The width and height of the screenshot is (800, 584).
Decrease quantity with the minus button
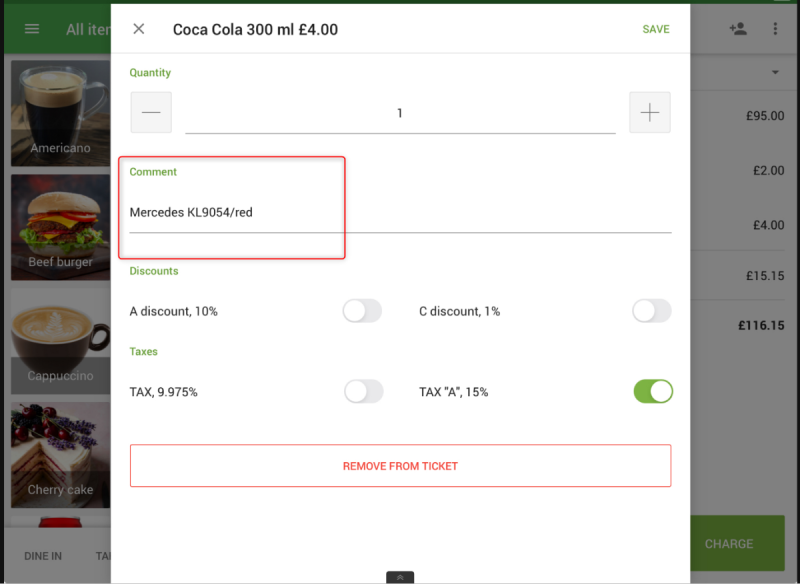pos(151,113)
